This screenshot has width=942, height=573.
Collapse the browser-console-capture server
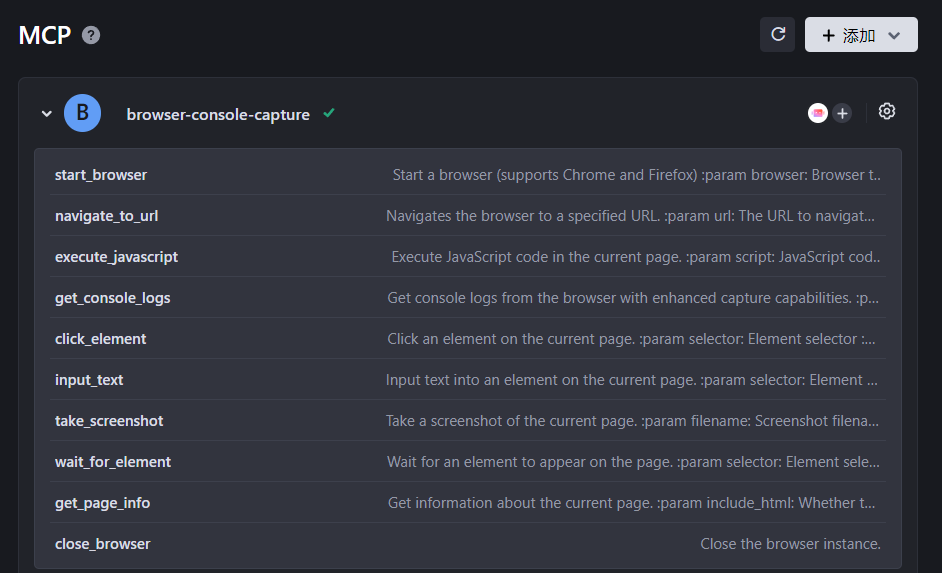coord(46,114)
